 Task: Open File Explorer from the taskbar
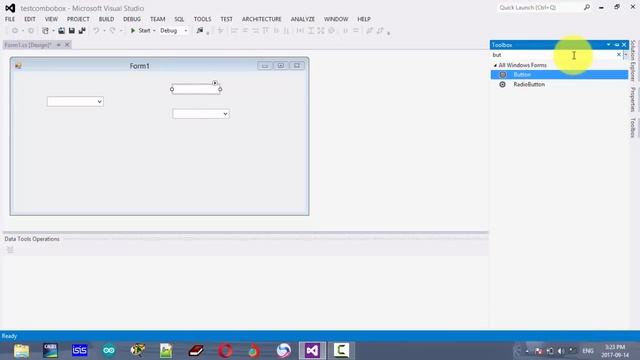click(x=21, y=351)
